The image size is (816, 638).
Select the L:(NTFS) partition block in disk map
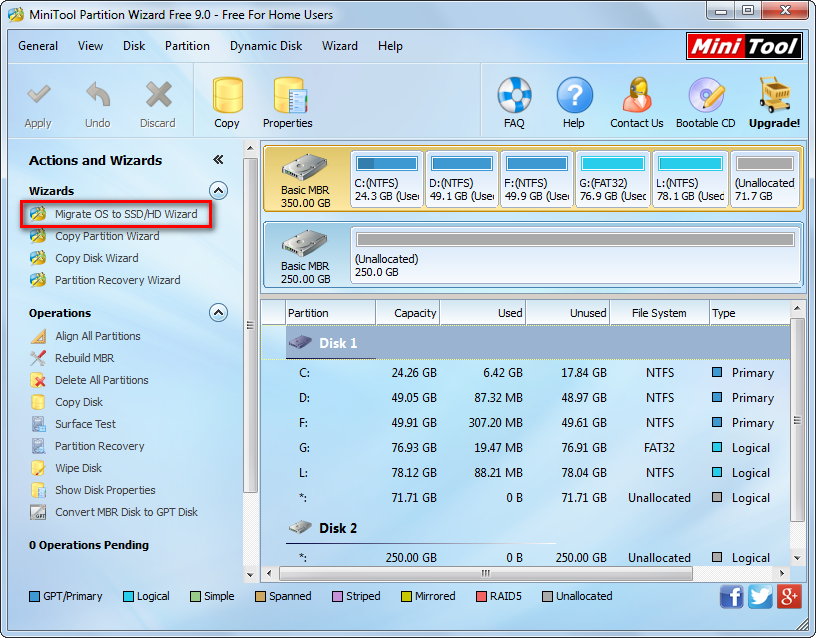click(690, 180)
